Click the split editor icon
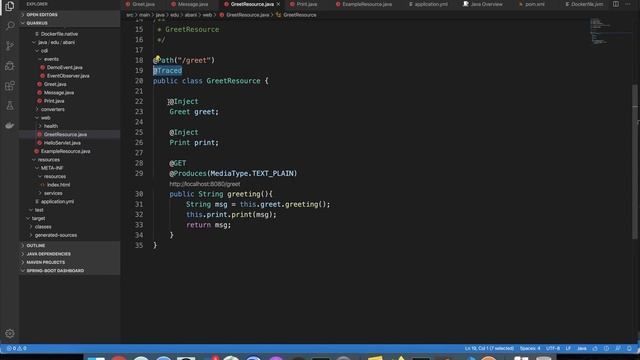Screen dimensions: 640x360 tap(616, 4)
